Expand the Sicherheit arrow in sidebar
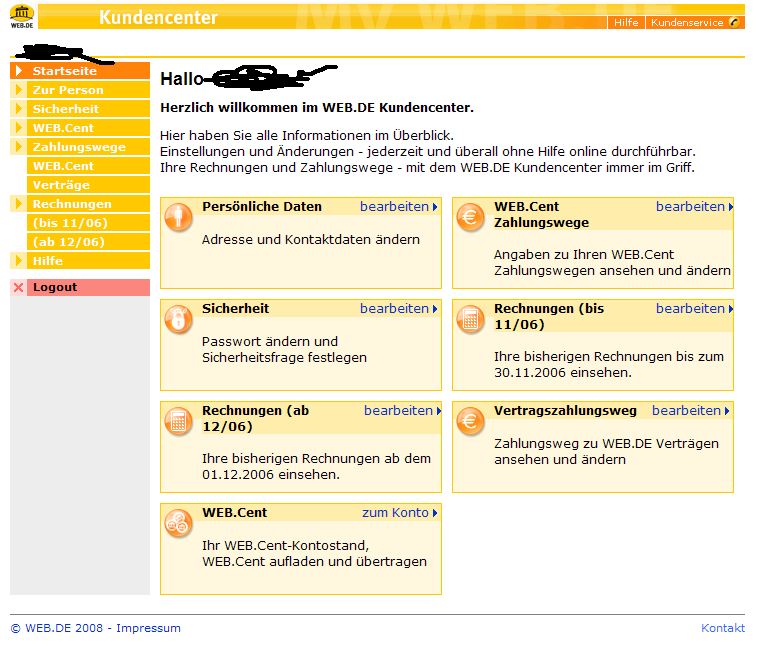This screenshot has height=648, width=757. click(19, 109)
